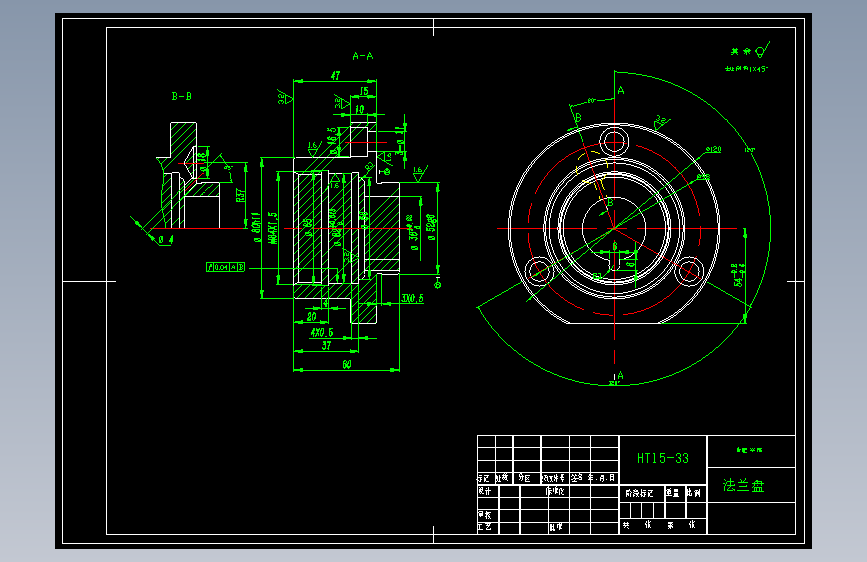Select the 分区 column header
This screenshot has height=562, width=867.
[524, 478]
